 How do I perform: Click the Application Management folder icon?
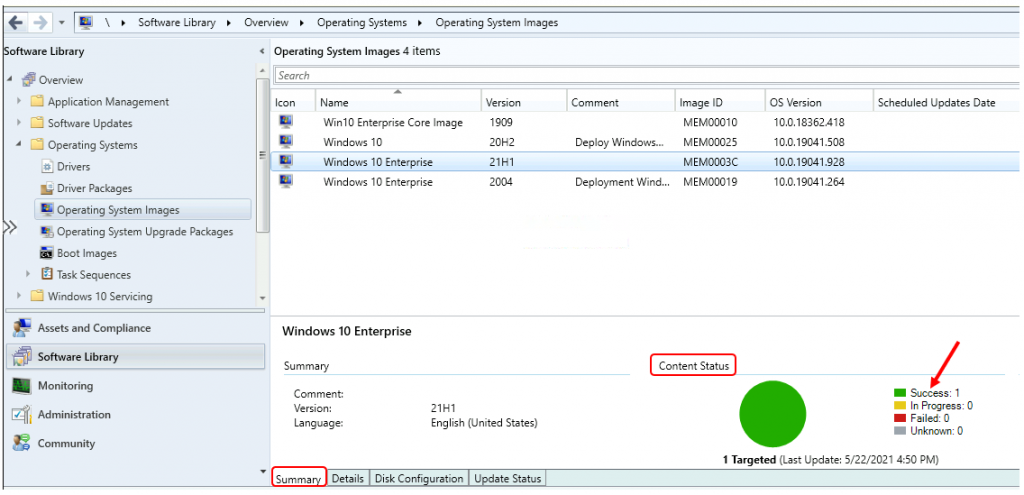37,101
